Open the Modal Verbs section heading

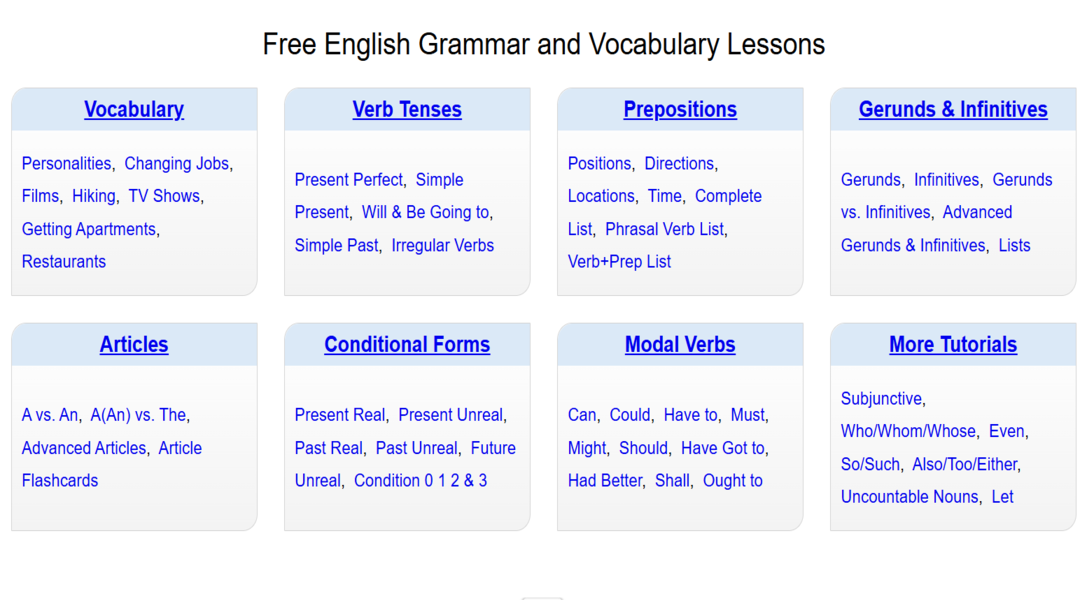[680, 344]
